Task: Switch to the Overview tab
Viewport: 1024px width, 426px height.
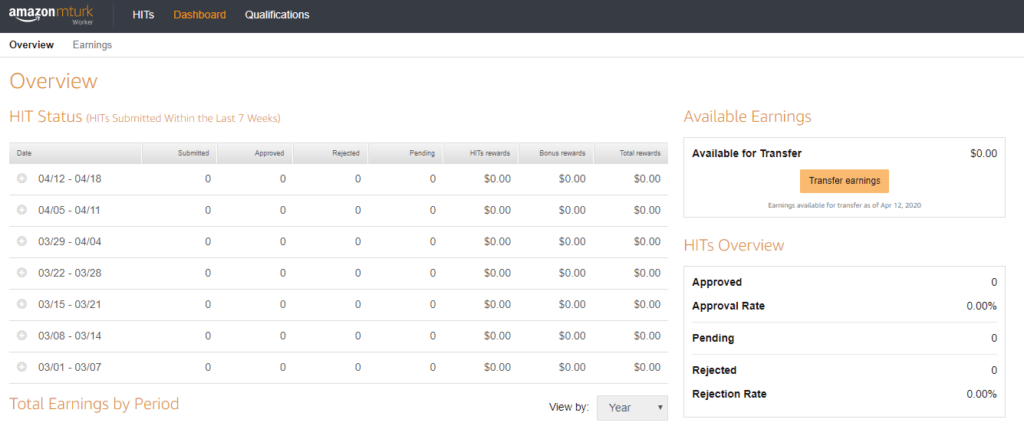Action: click(31, 45)
